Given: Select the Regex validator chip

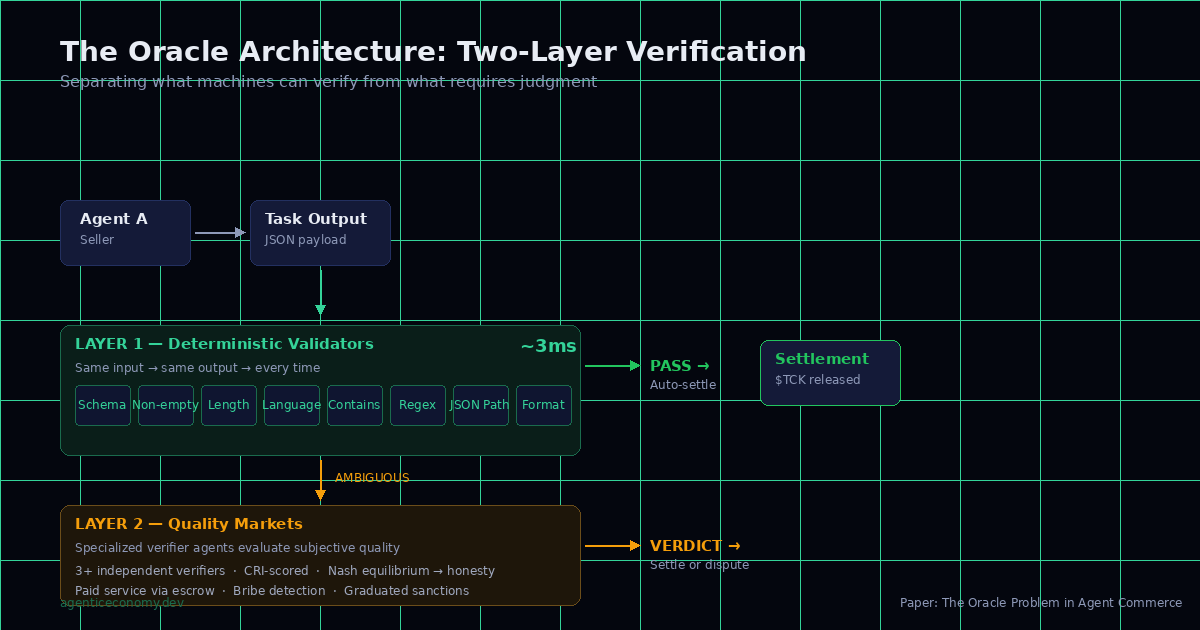Looking at the screenshot, I should pyautogui.click(x=417, y=405).
